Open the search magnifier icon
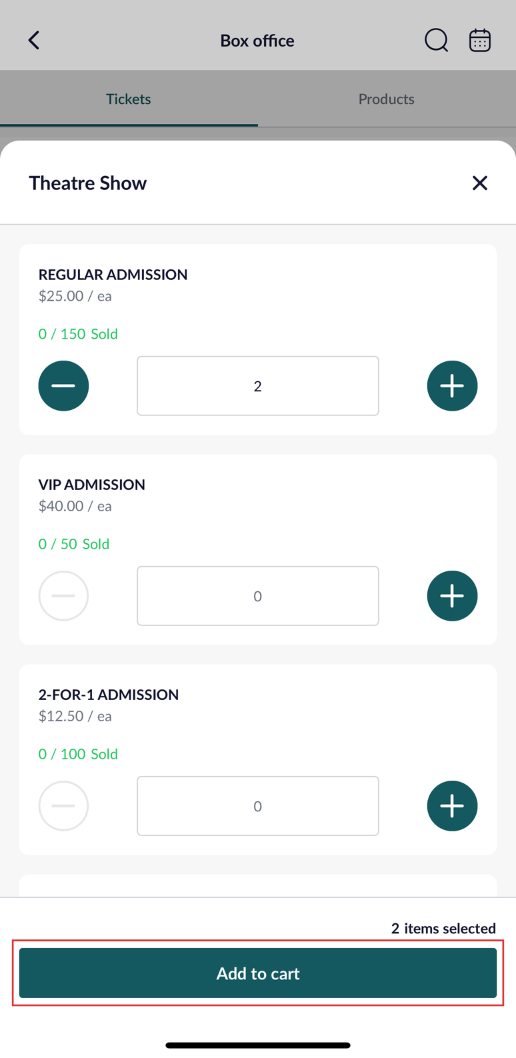Image resolution: width=516 pixels, height=1058 pixels. tap(436, 40)
